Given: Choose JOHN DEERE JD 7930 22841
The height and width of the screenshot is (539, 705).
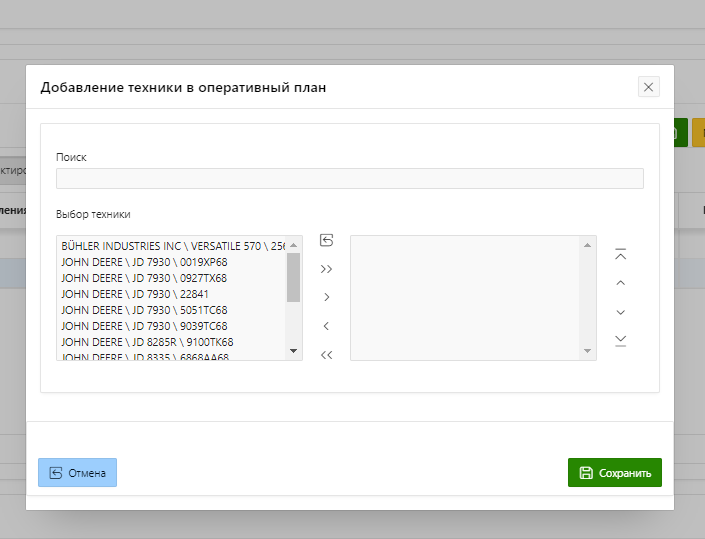Looking at the screenshot, I should tap(134, 294).
